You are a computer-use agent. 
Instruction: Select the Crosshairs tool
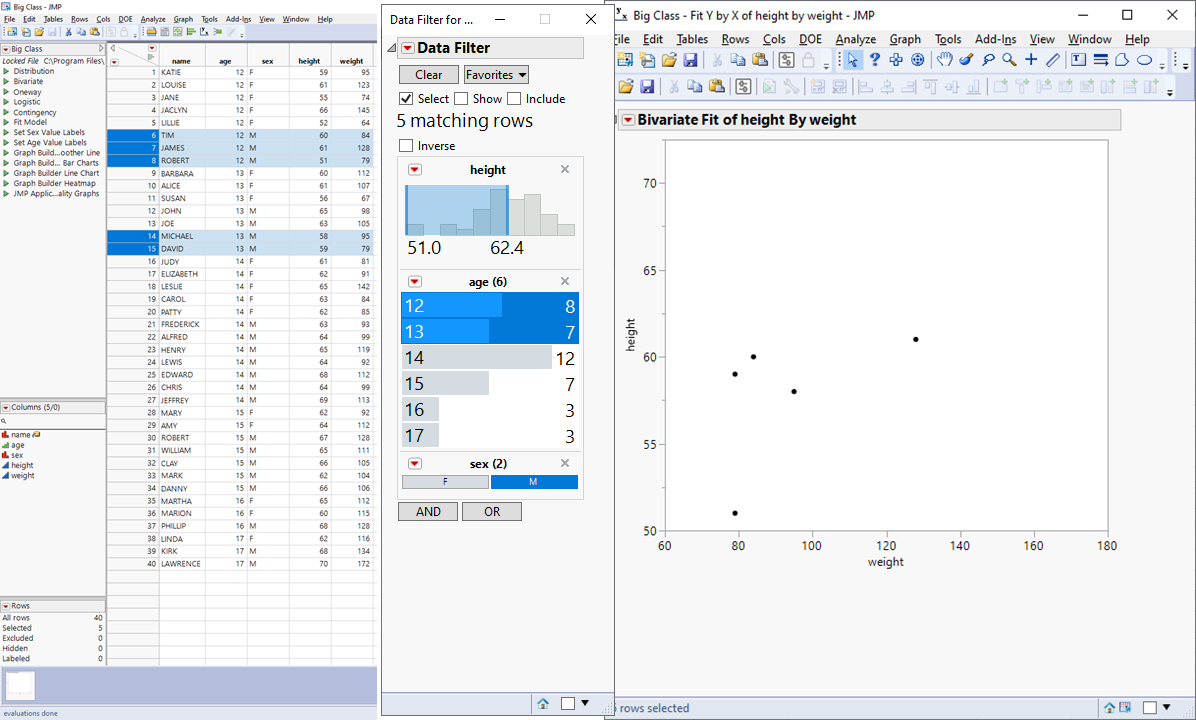click(x=1030, y=59)
